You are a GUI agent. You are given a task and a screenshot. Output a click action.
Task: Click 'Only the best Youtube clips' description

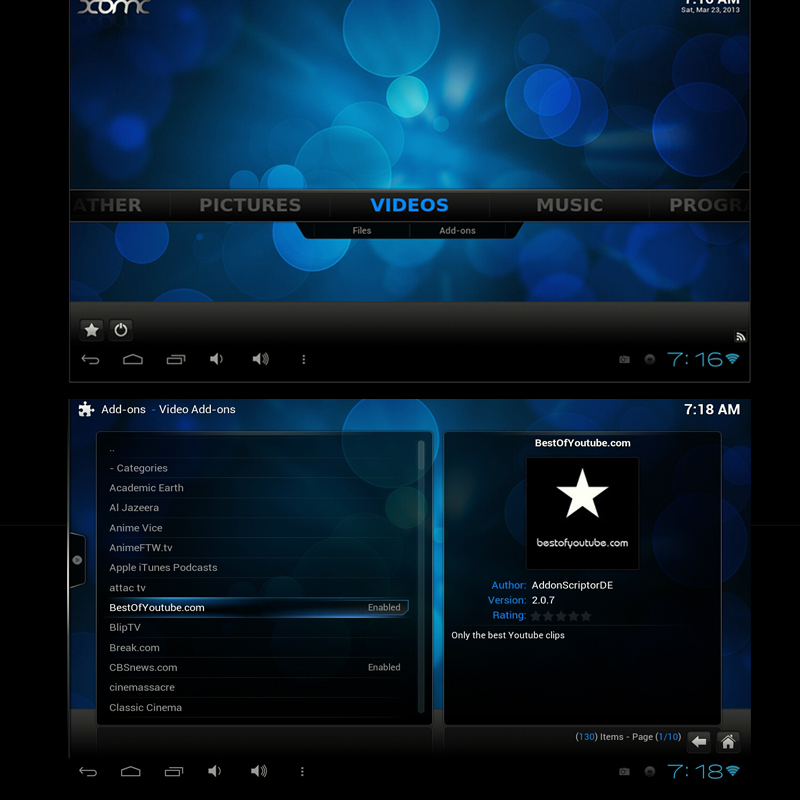[x=508, y=635]
